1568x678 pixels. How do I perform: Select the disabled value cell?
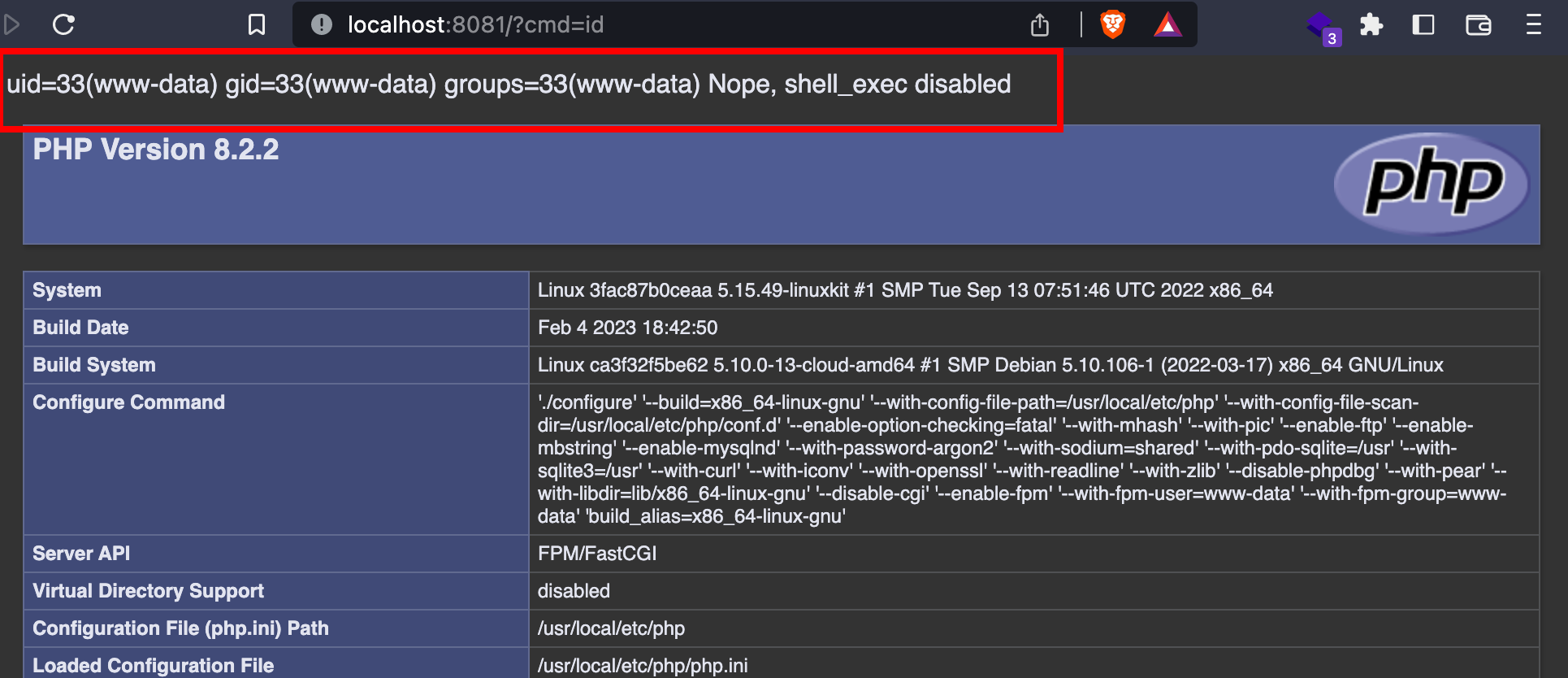(x=1033, y=591)
